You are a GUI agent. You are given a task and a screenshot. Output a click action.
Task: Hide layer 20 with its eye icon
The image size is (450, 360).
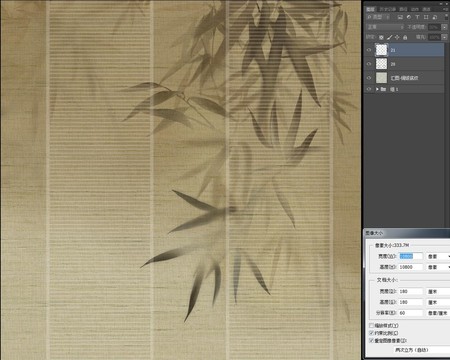(369, 64)
